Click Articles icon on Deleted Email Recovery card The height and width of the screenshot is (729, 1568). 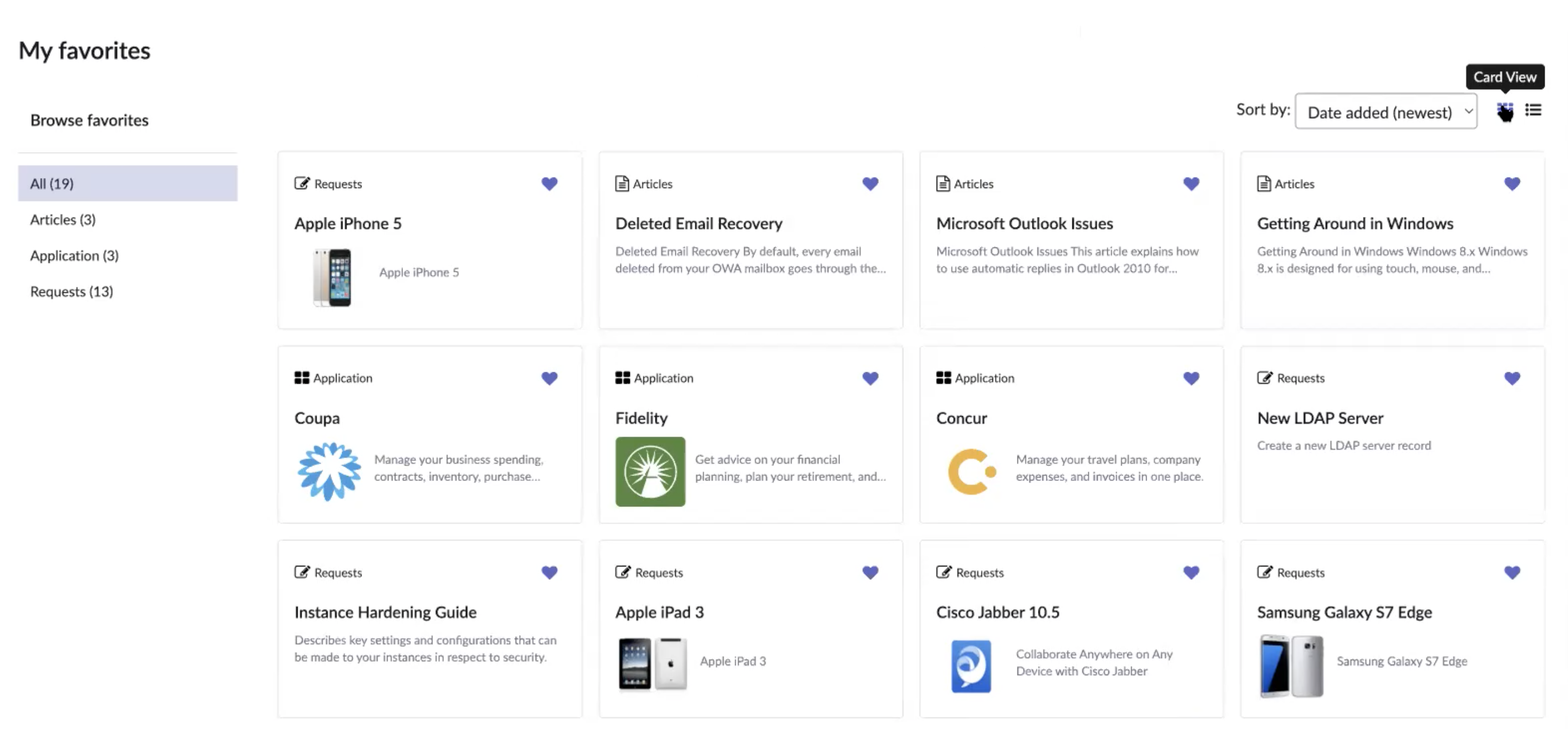pos(622,183)
